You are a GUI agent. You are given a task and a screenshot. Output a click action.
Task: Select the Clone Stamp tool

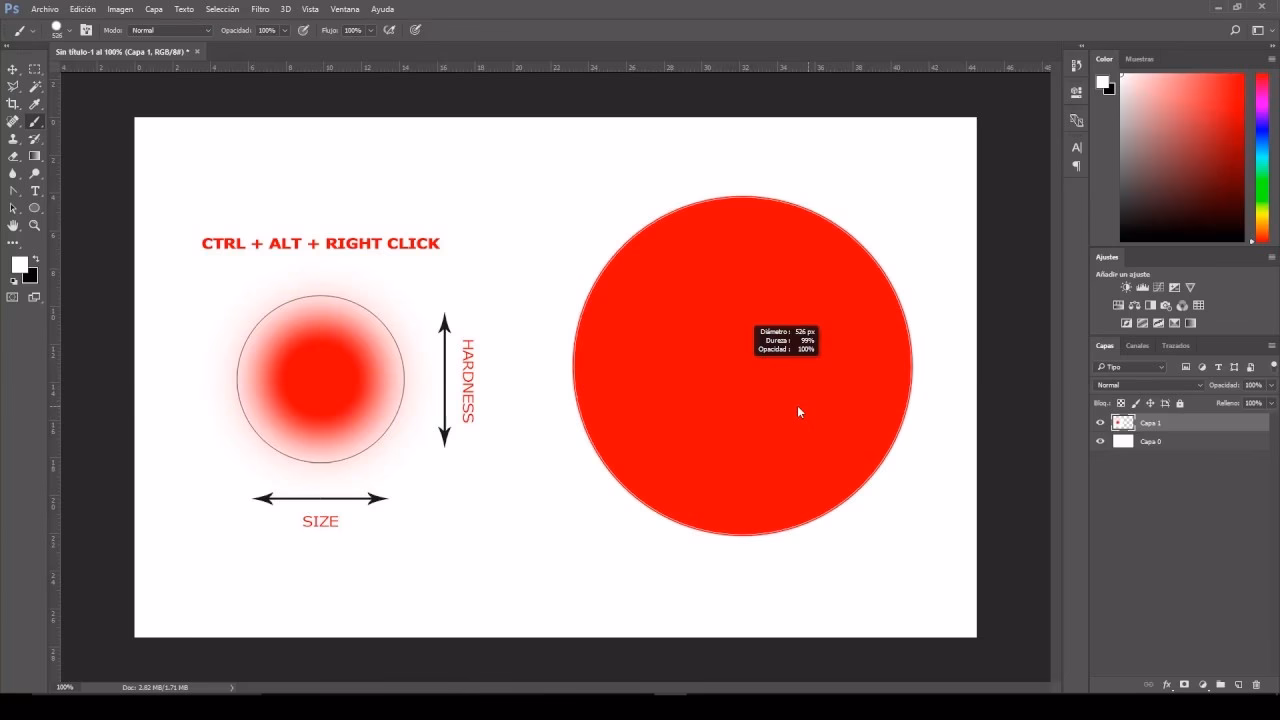click(x=13, y=139)
